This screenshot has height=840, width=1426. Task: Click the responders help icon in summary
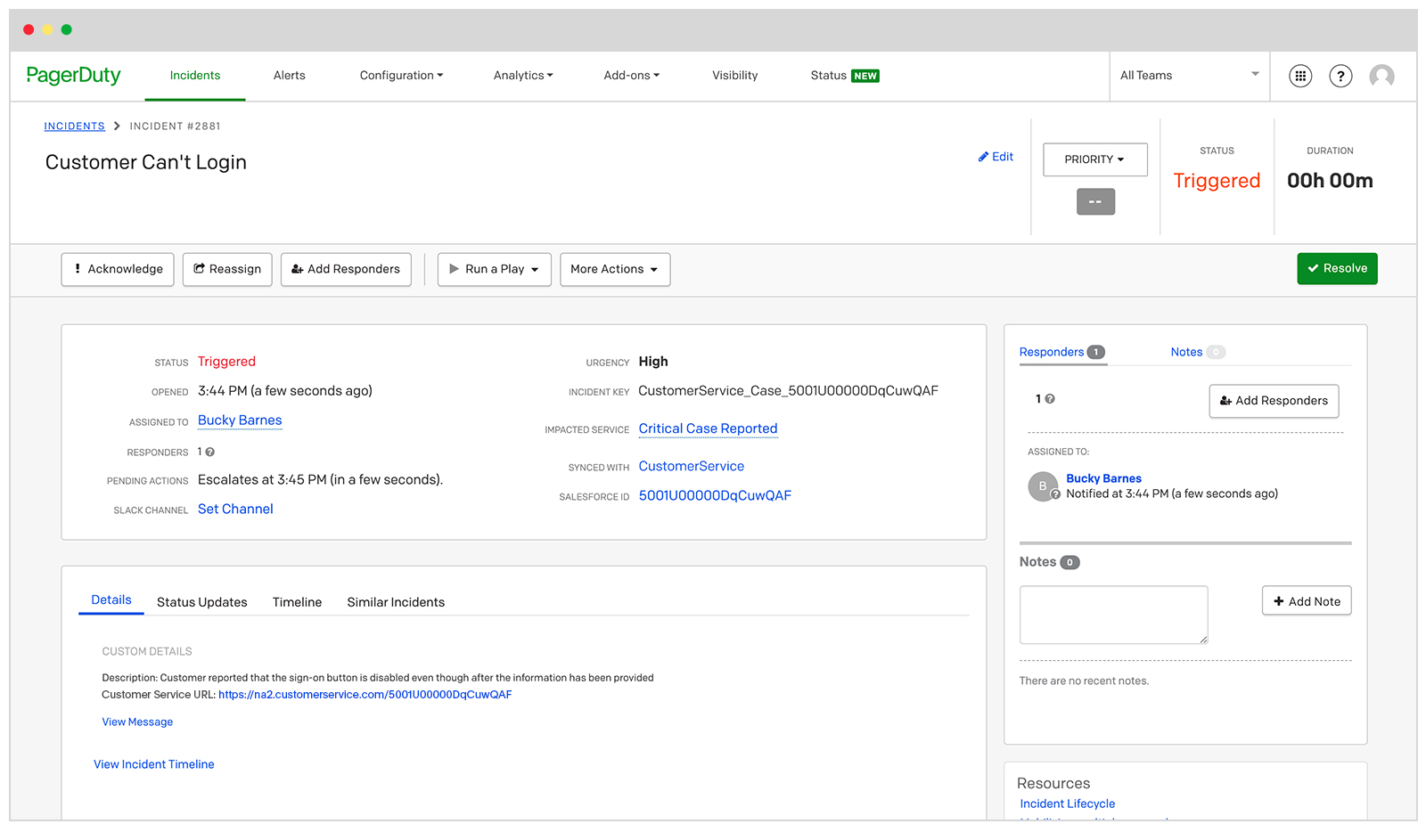(x=210, y=453)
